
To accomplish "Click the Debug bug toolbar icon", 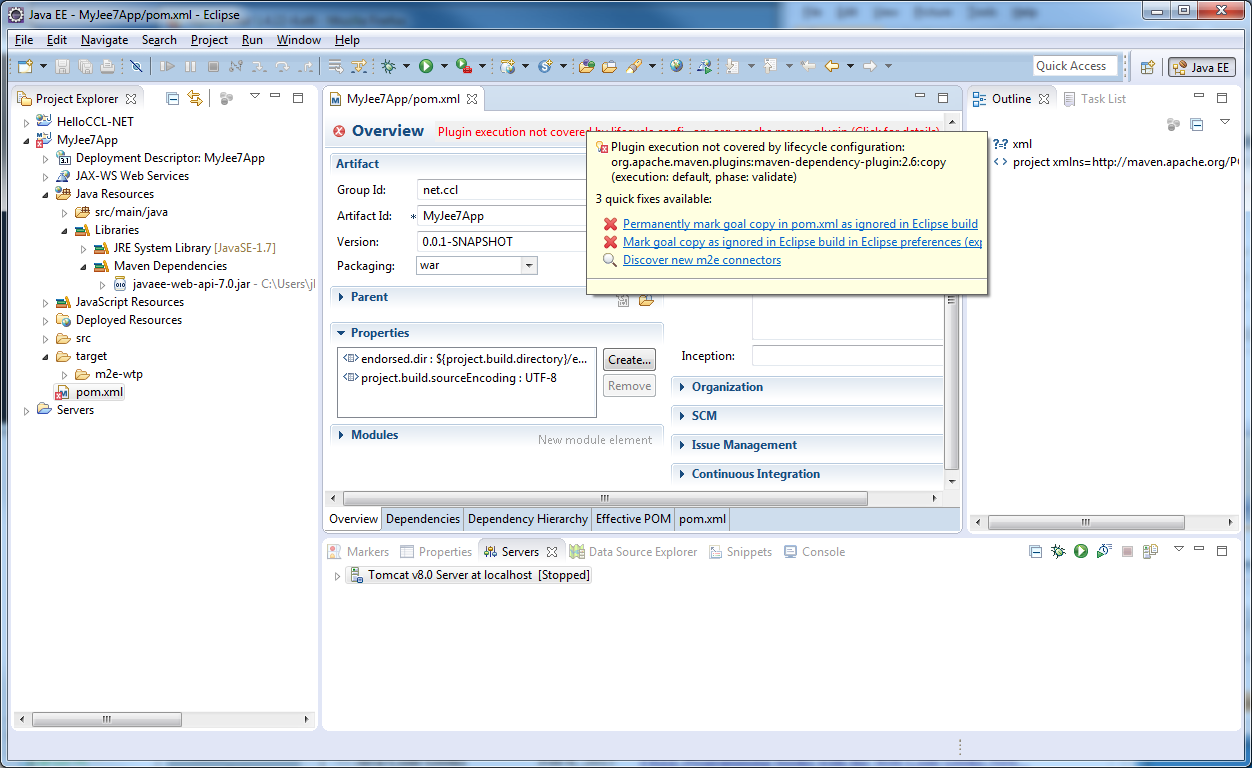I will (x=389, y=66).
